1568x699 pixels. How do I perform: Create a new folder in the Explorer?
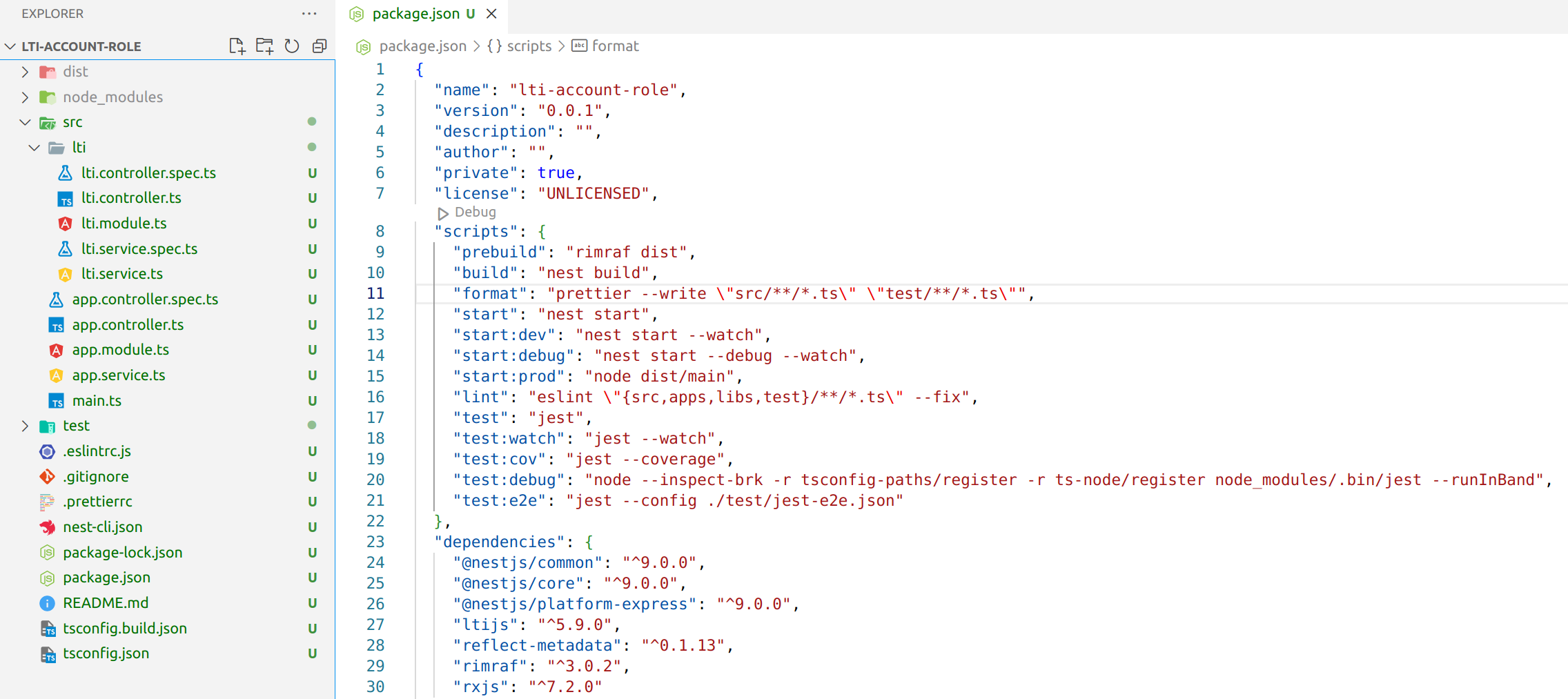pos(264,46)
